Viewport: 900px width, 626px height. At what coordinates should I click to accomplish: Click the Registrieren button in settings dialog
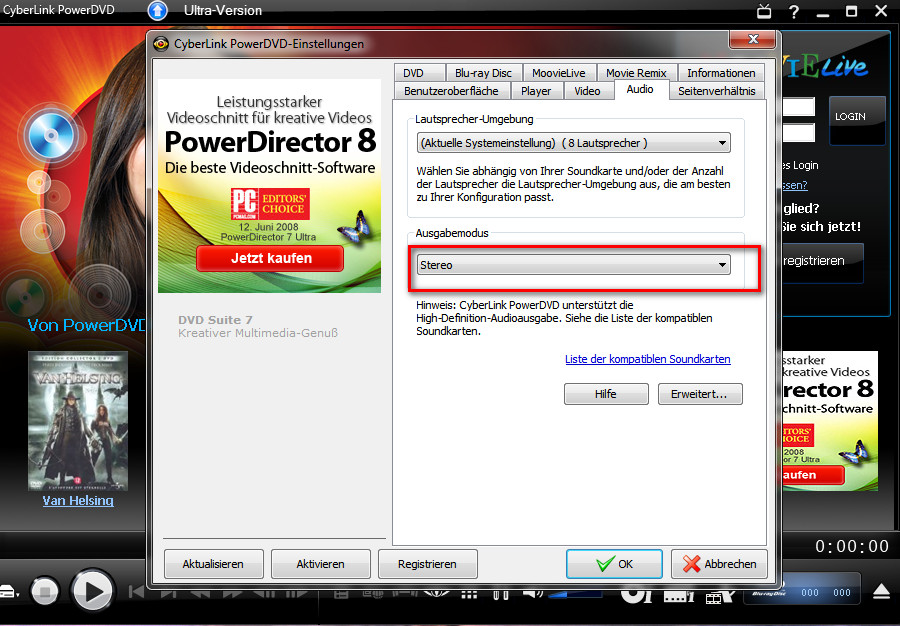(428, 564)
